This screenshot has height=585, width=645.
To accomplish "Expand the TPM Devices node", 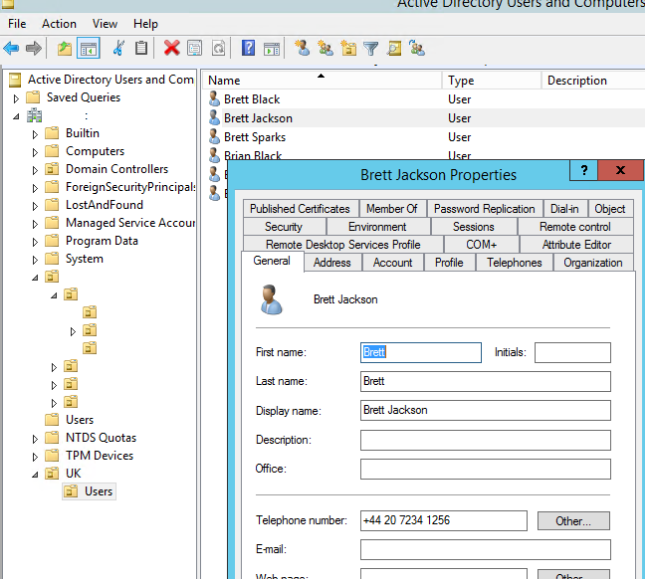I will click(35, 457).
